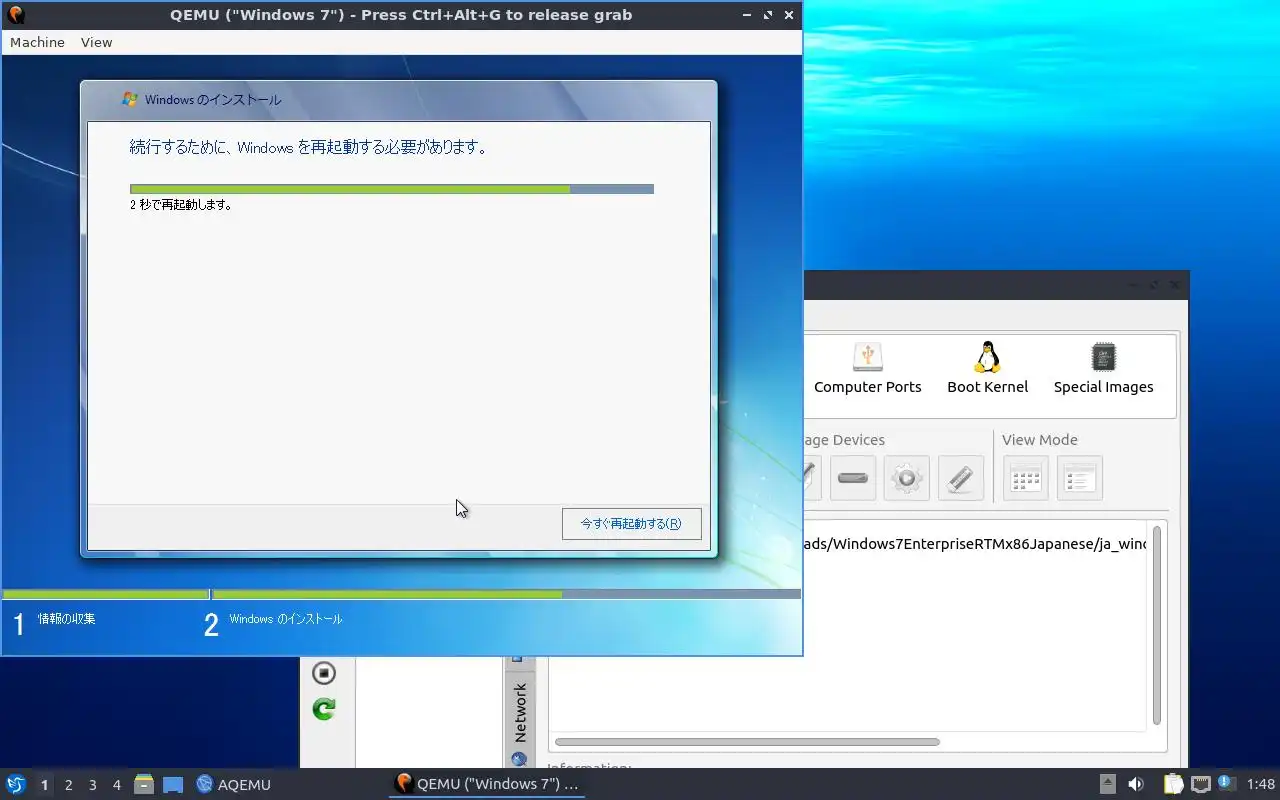Open the Machine menu in QEMU window
The image size is (1280, 800).
click(37, 43)
